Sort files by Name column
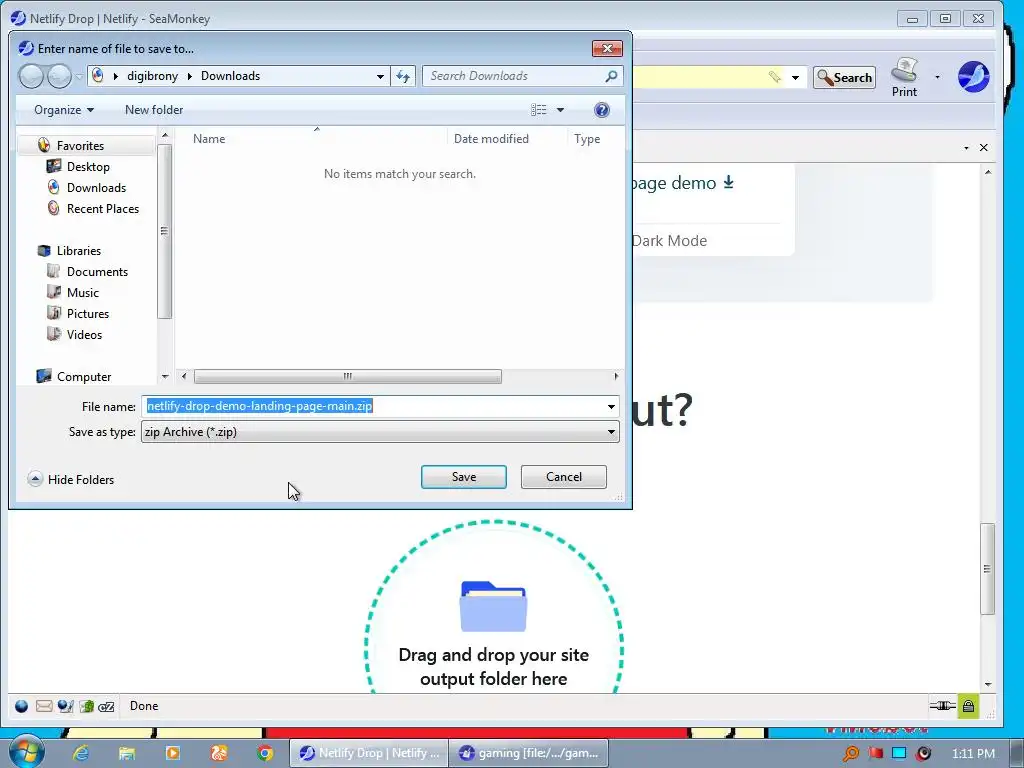This screenshot has height=768, width=1024. coord(209,138)
